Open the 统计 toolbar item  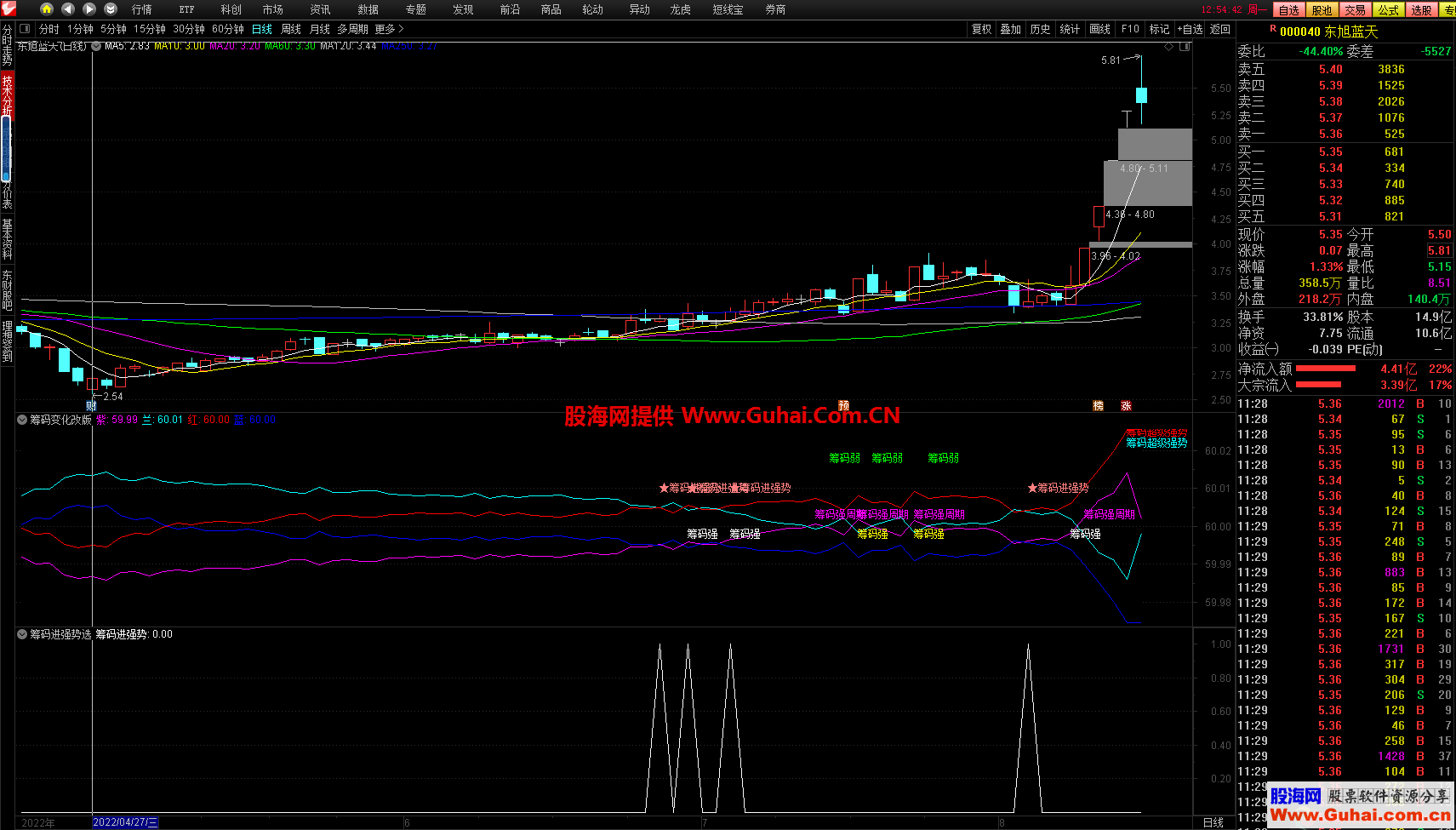1070,29
